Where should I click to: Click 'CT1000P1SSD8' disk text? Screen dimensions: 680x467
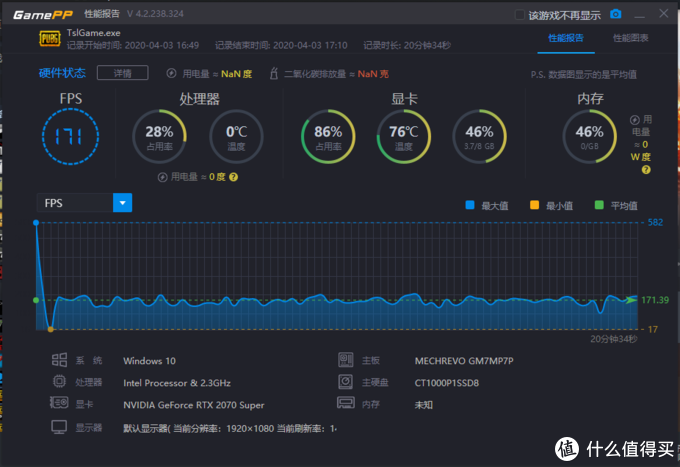tap(447, 383)
